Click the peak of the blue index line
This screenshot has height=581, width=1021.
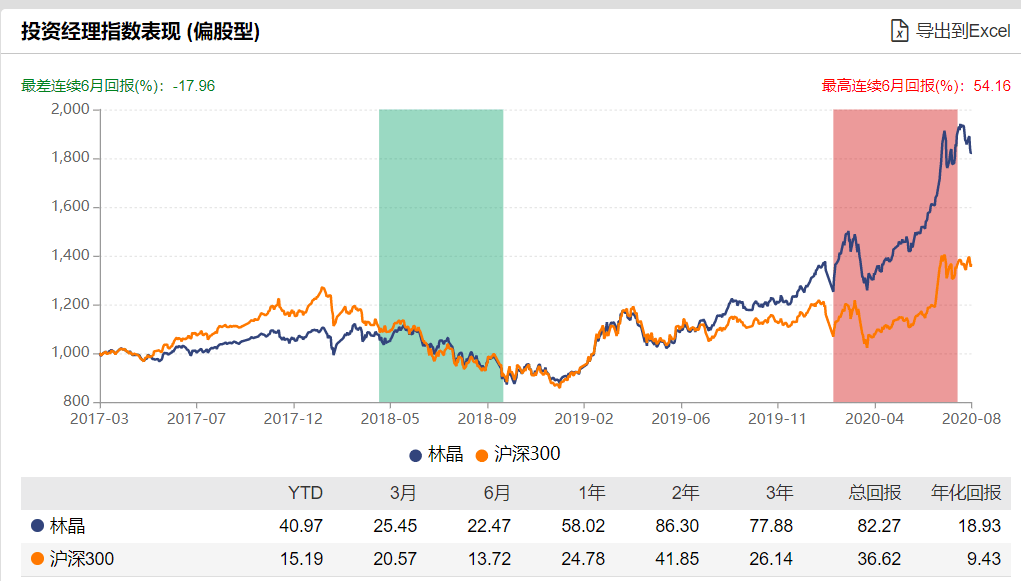[x=961, y=125]
